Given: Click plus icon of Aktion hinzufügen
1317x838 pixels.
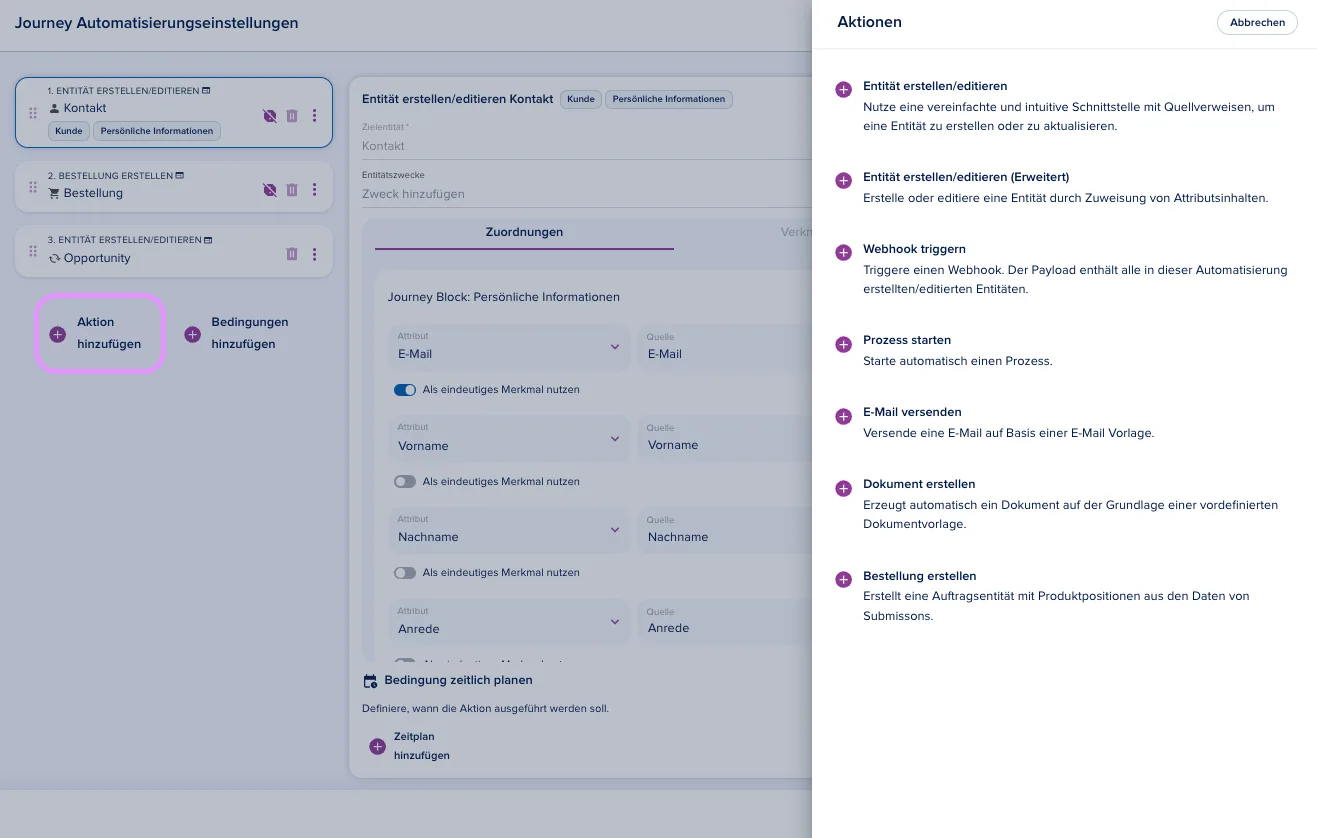Looking at the screenshot, I should coord(57,334).
